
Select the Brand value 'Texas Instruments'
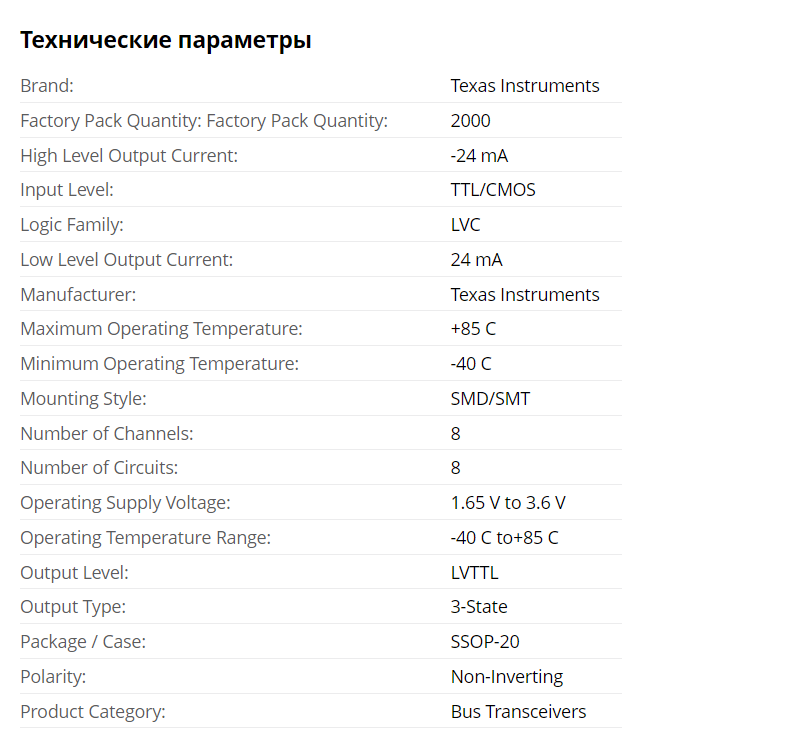tap(525, 86)
